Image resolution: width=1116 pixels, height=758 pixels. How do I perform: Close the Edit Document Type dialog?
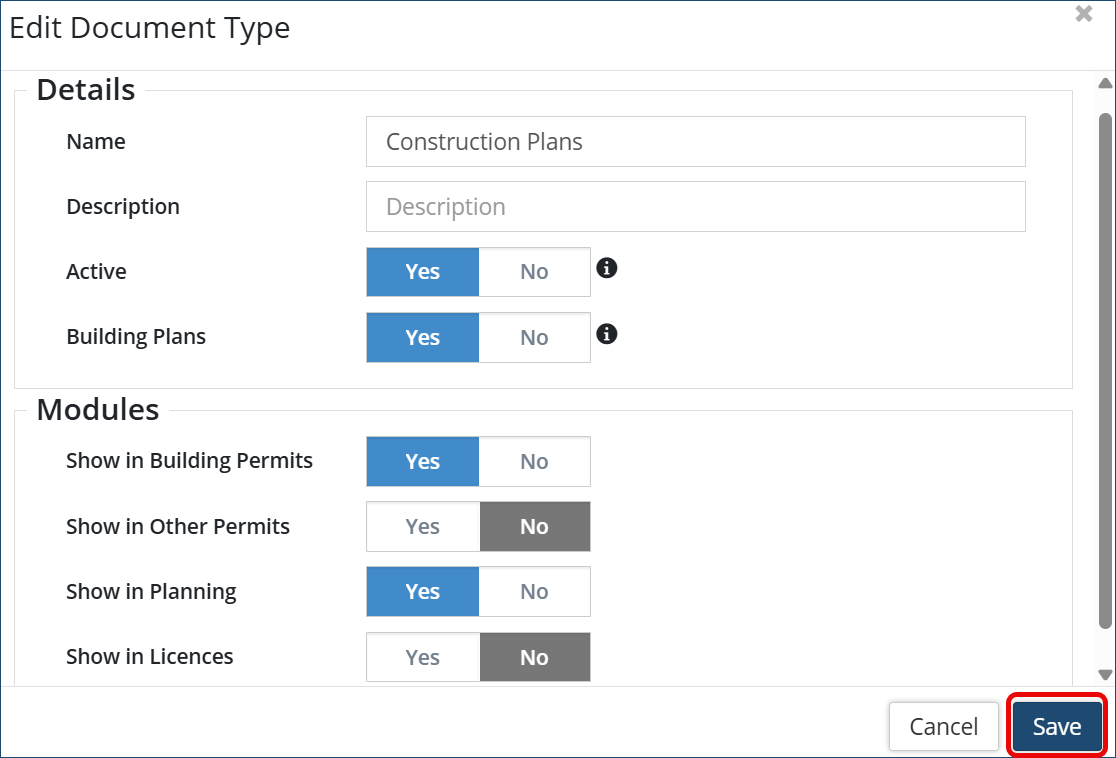(x=1083, y=14)
